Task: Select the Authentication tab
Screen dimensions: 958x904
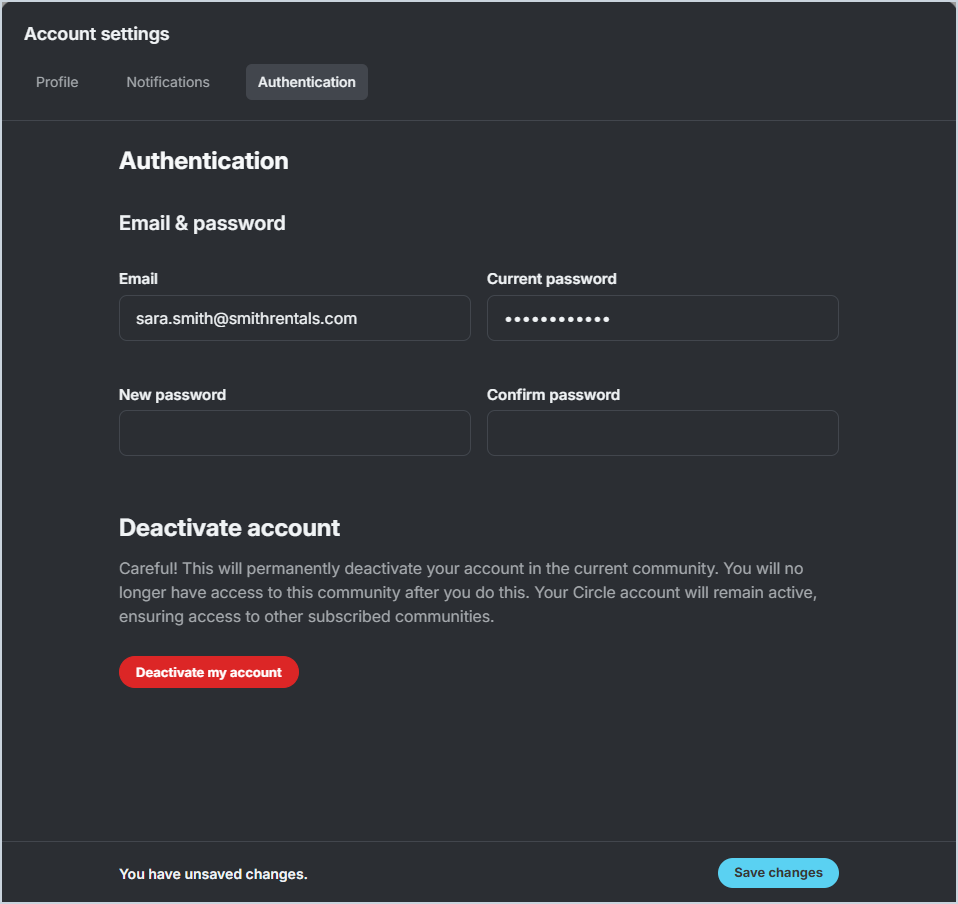Action: click(x=306, y=82)
